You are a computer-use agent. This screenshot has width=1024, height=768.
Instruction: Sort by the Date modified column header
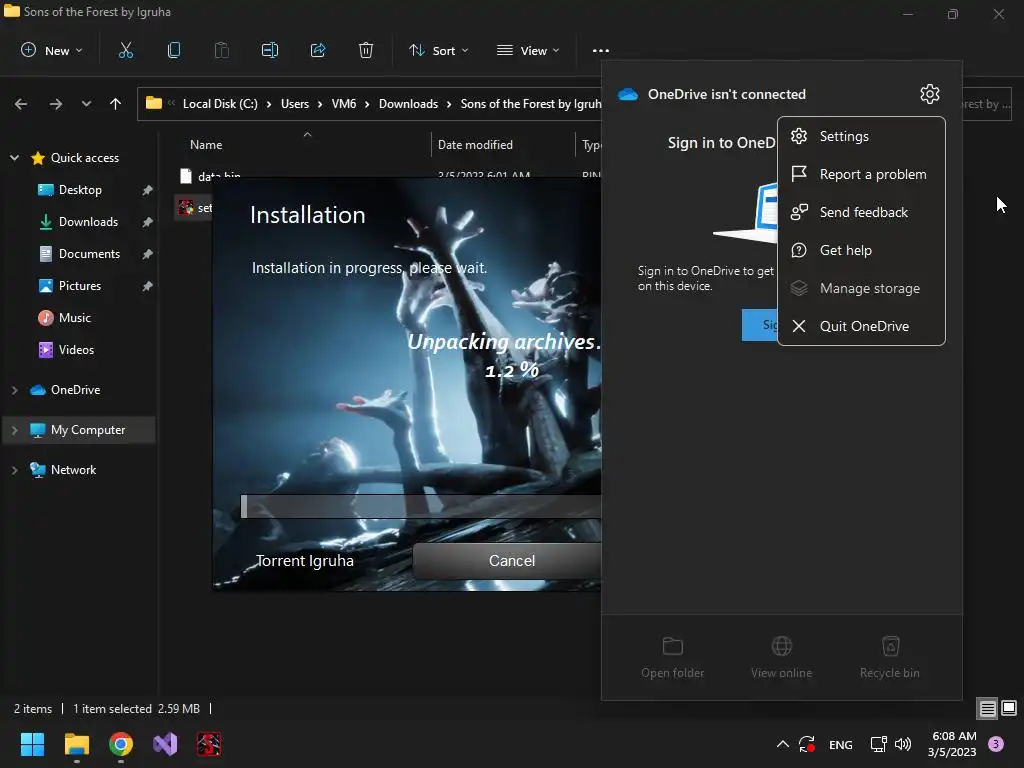pyautogui.click(x=475, y=145)
